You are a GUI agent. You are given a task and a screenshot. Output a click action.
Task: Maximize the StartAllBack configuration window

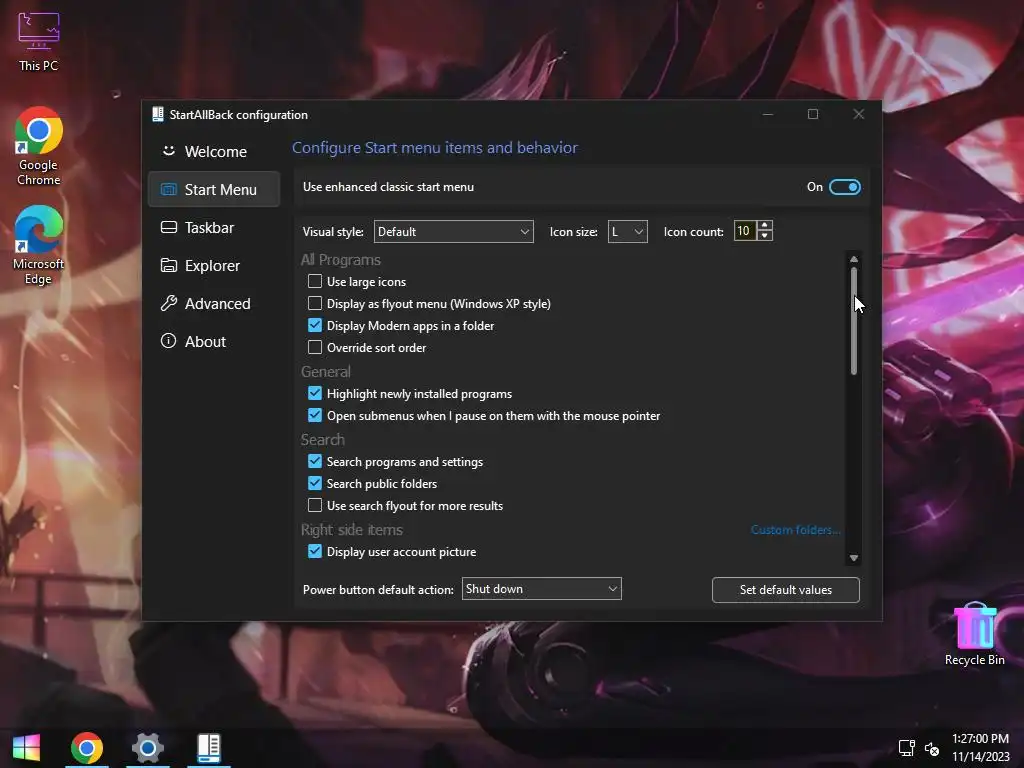coord(813,114)
